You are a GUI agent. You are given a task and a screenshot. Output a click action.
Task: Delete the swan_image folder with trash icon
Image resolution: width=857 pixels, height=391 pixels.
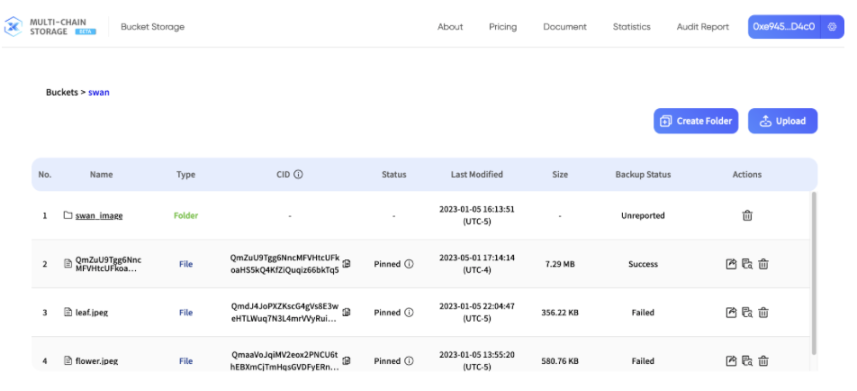coord(747,215)
